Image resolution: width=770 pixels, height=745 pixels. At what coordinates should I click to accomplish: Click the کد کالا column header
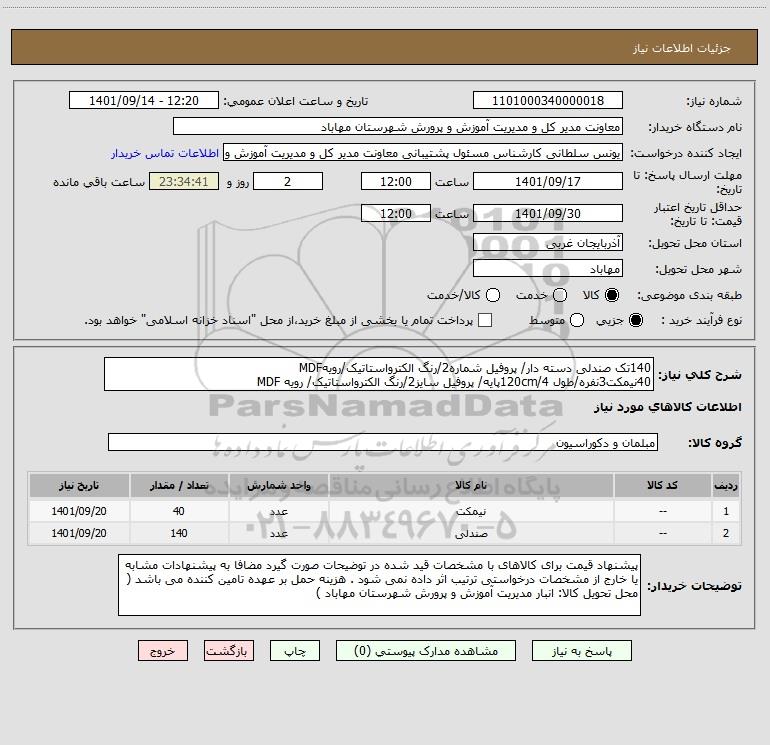click(x=662, y=485)
